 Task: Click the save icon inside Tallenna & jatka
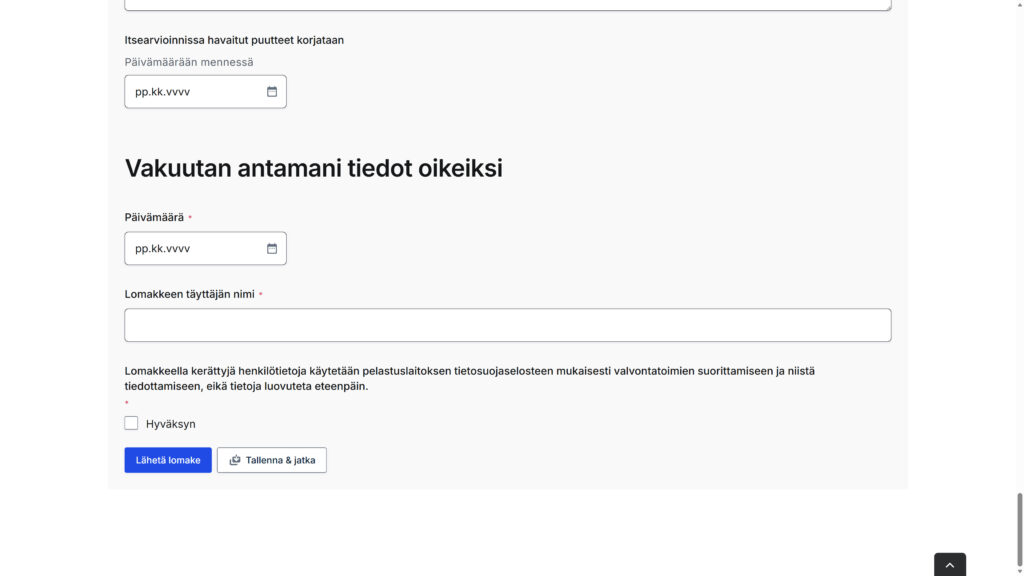tap(235, 460)
